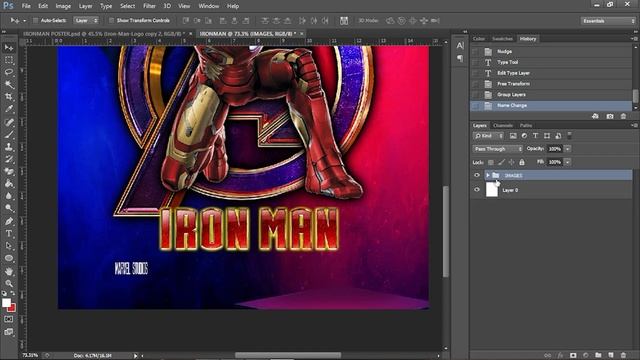Select the Hand tool

[x=9, y=271]
